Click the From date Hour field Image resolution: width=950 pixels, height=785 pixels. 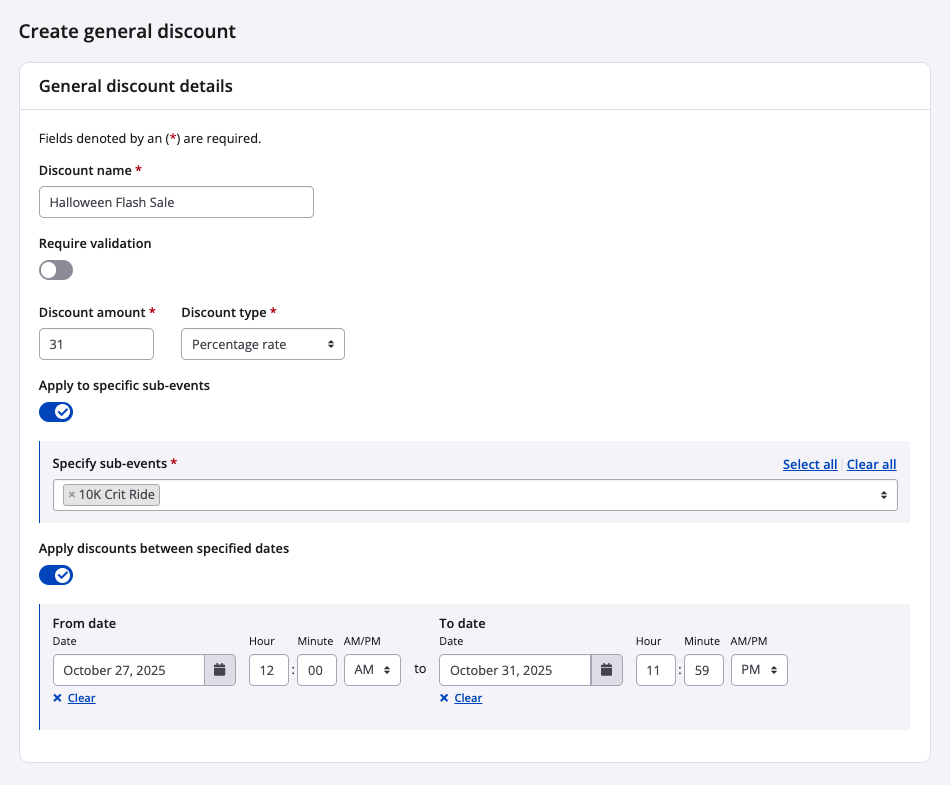[x=268, y=670]
